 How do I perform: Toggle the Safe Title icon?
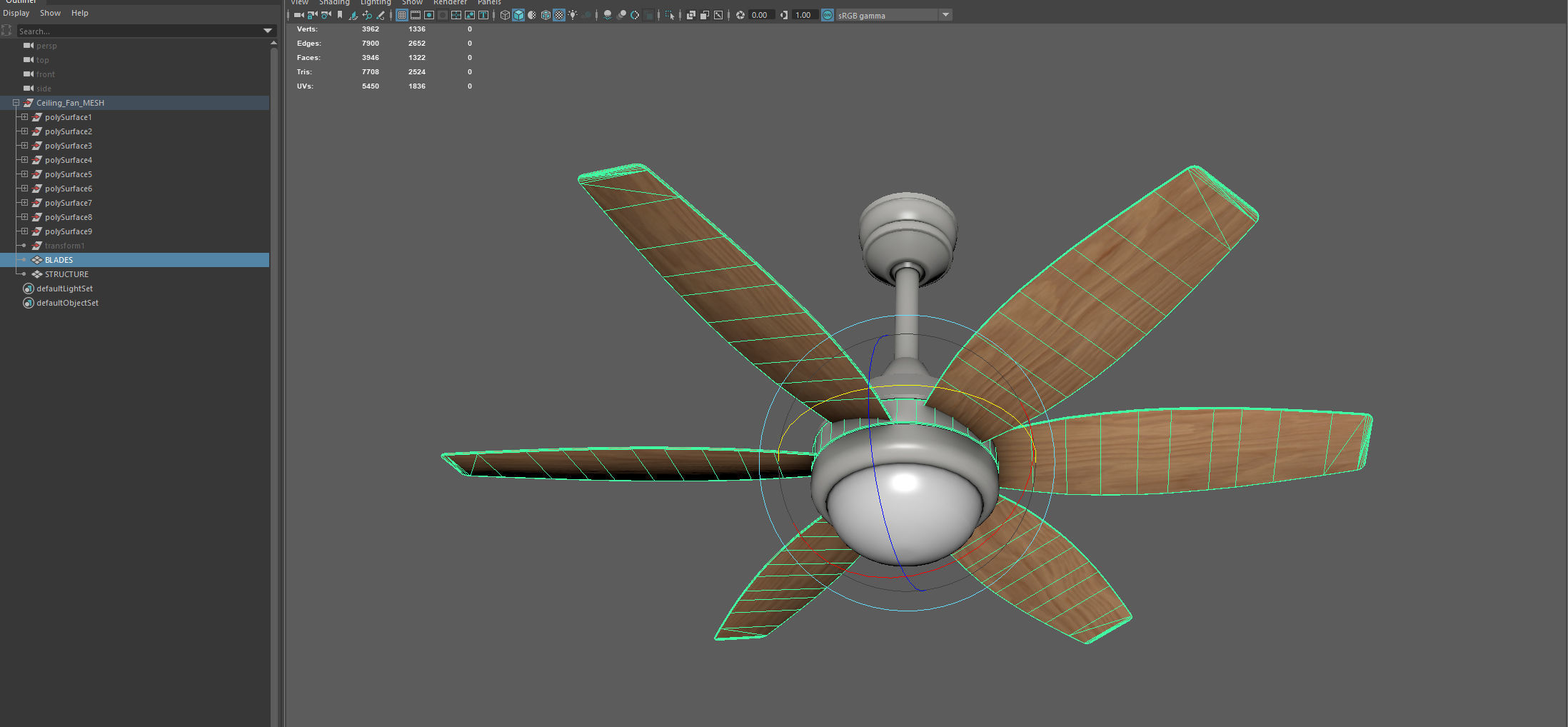point(483,15)
